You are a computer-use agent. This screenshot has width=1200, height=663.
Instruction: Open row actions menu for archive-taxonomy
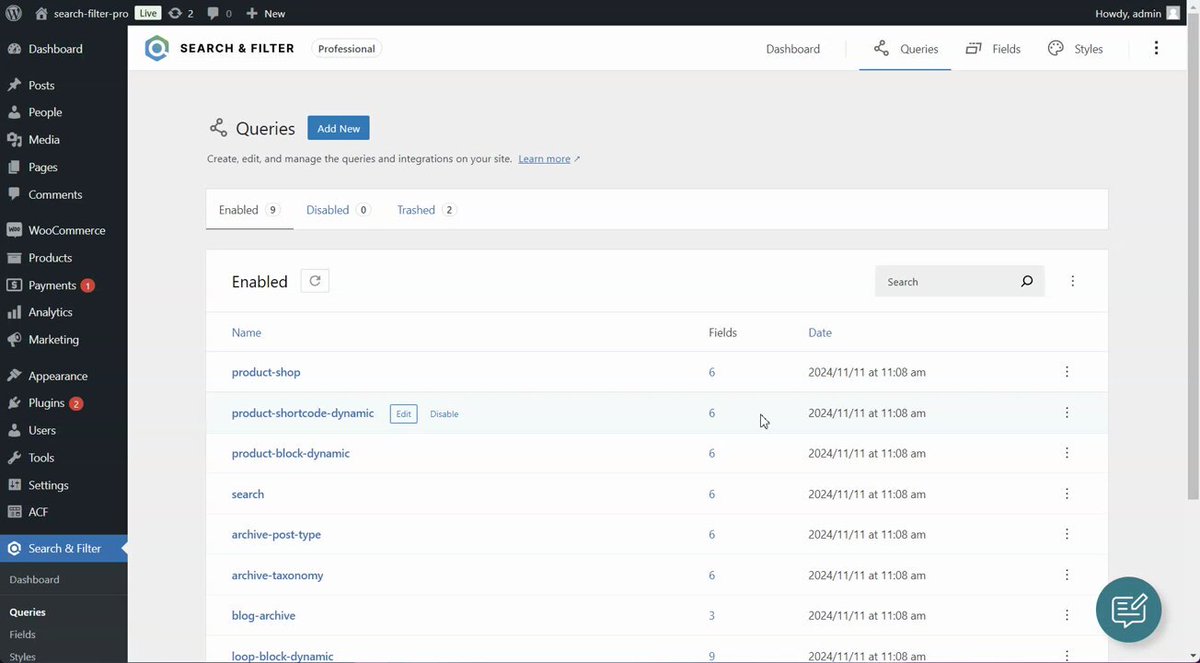pos(1067,575)
